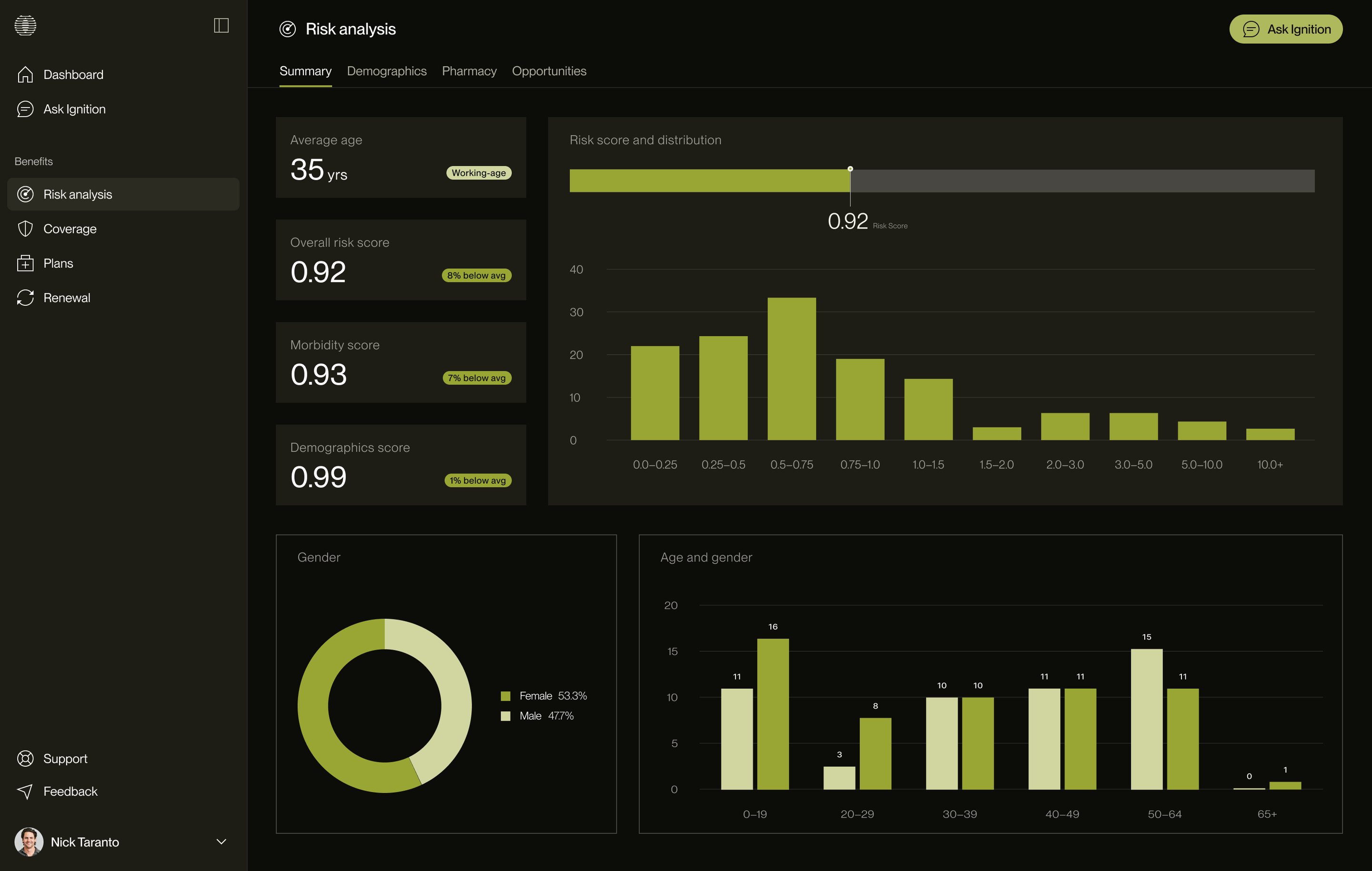The width and height of the screenshot is (1372, 871).
Task: Click the Overall risk score value 0.92
Action: pyautogui.click(x=318, y=272)
